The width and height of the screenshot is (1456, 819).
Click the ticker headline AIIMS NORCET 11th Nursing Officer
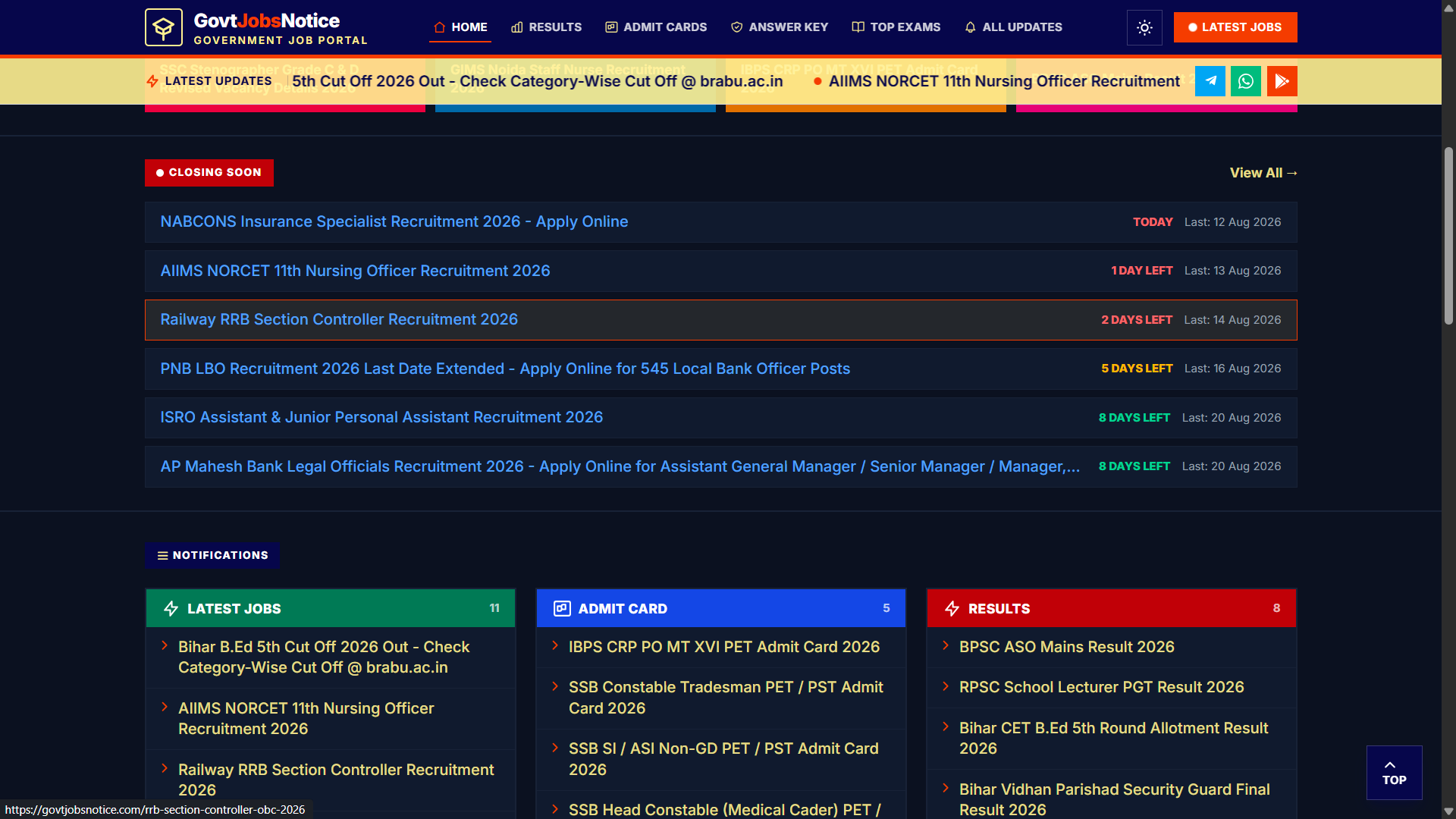[1004, 81]
